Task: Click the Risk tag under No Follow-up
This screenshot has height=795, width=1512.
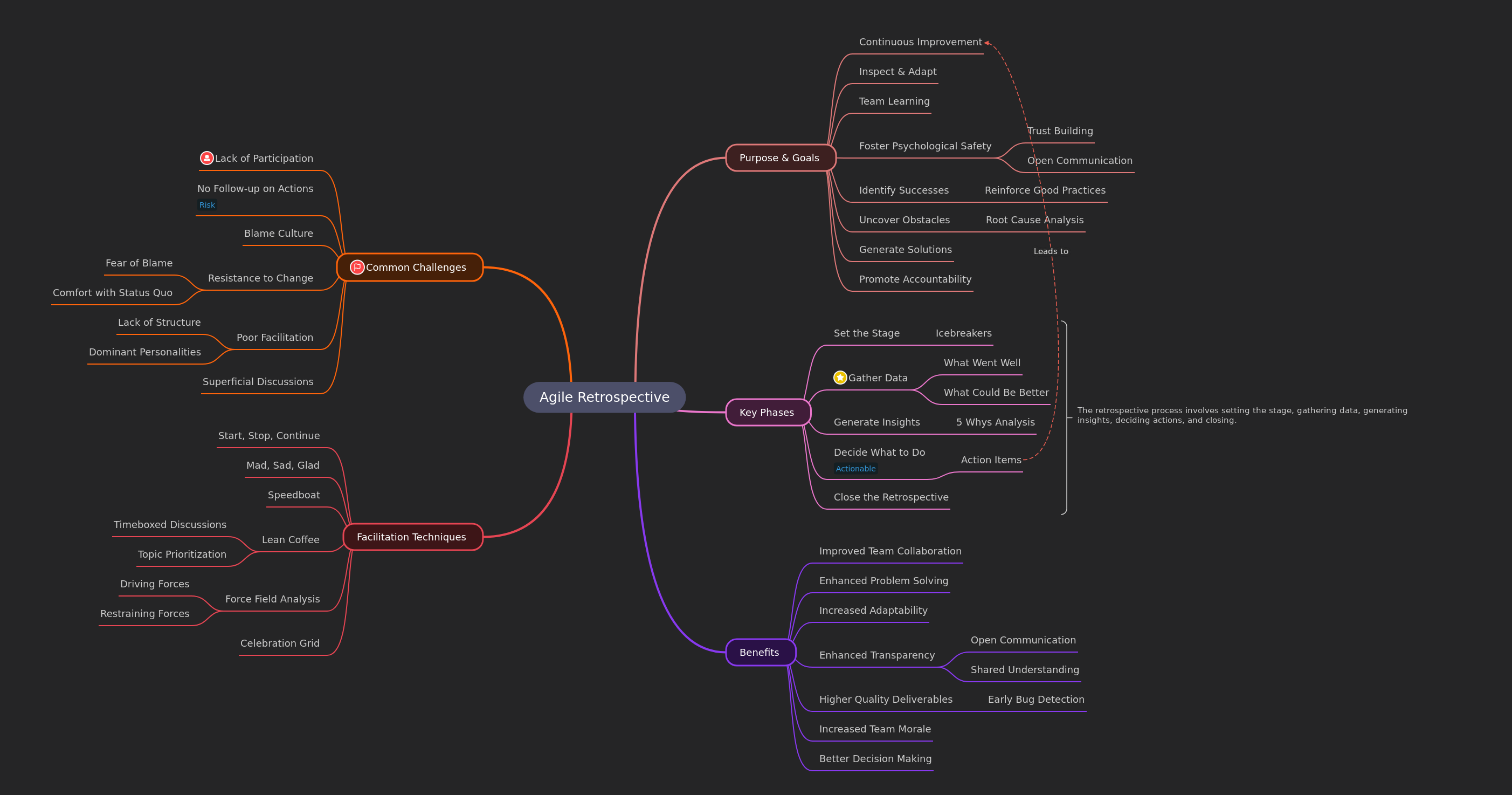Action: click(x=206, y=205)
